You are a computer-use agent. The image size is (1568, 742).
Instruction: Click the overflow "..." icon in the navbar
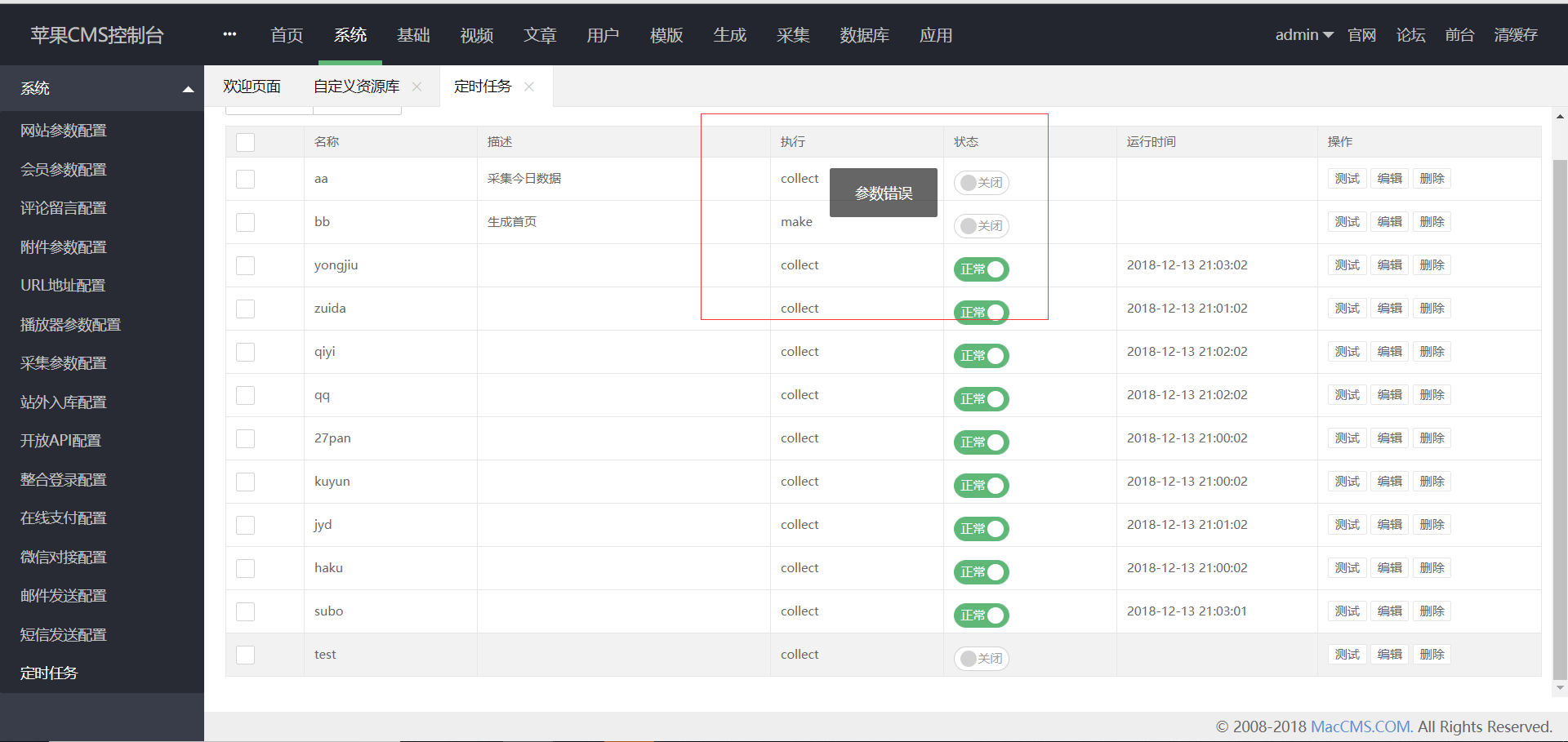click(x=229, y=33)
